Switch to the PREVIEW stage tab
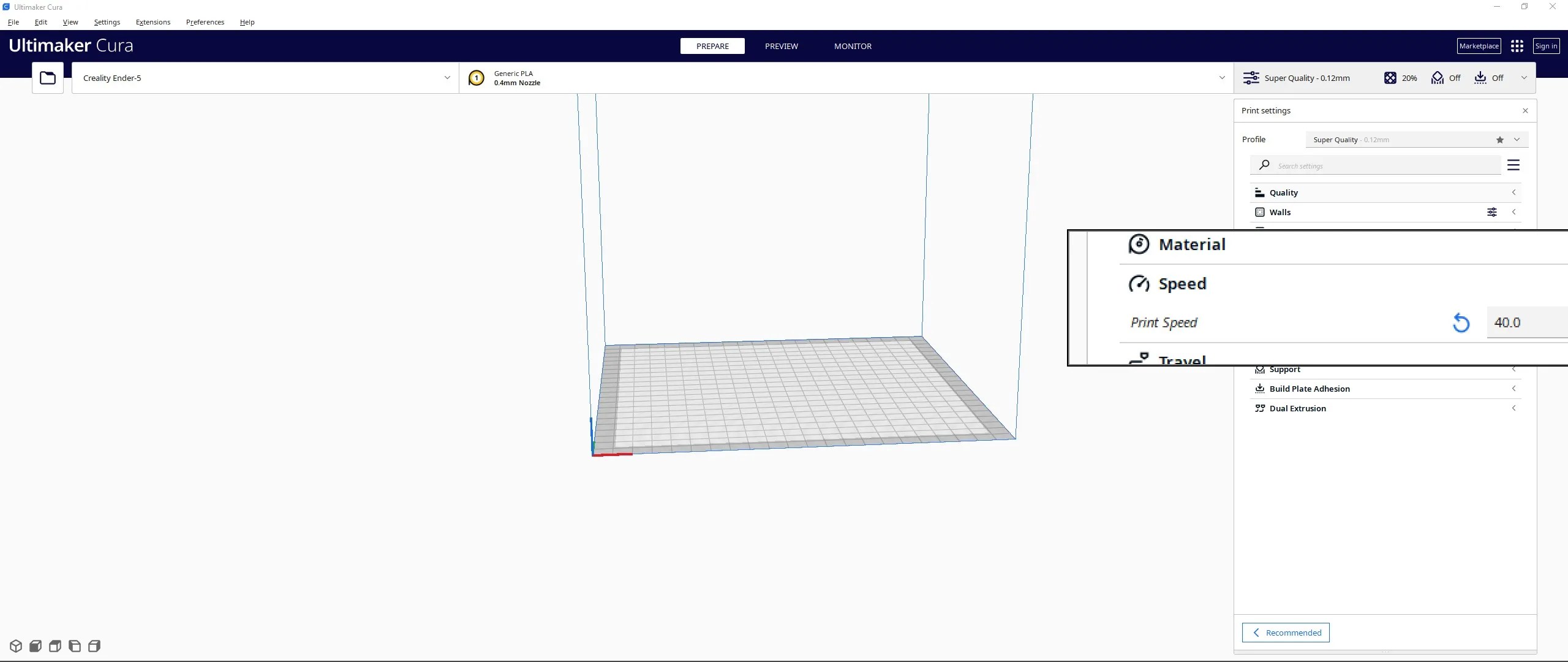The height and width of the screenshot is (662, 1568). (781, 46)
